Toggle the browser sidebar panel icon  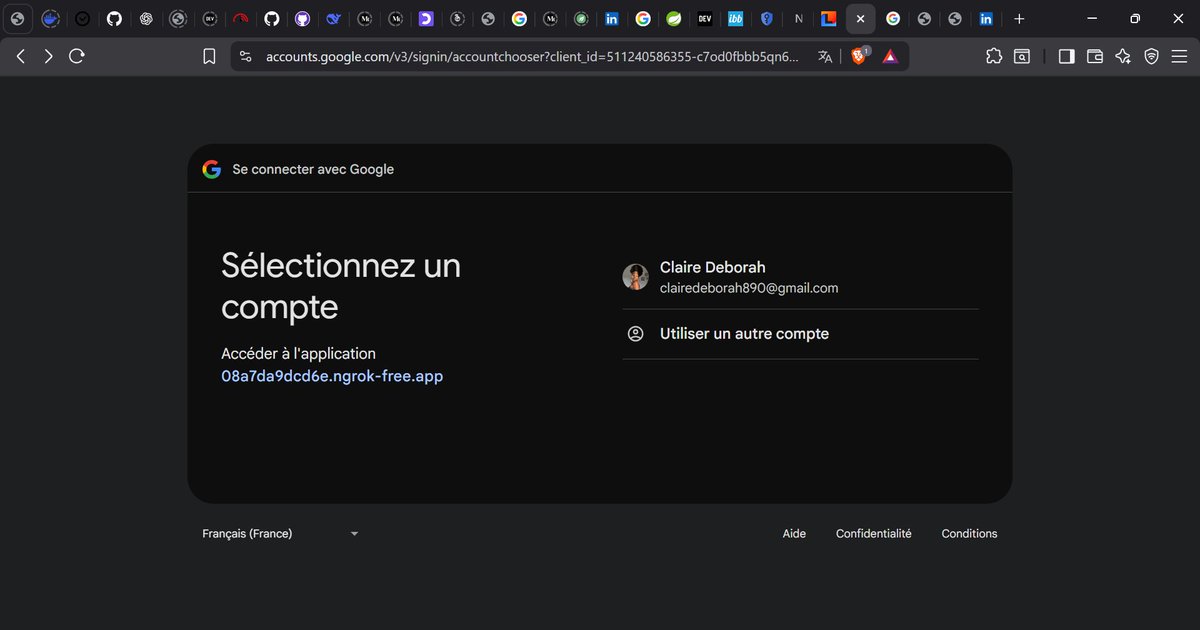1066,57
